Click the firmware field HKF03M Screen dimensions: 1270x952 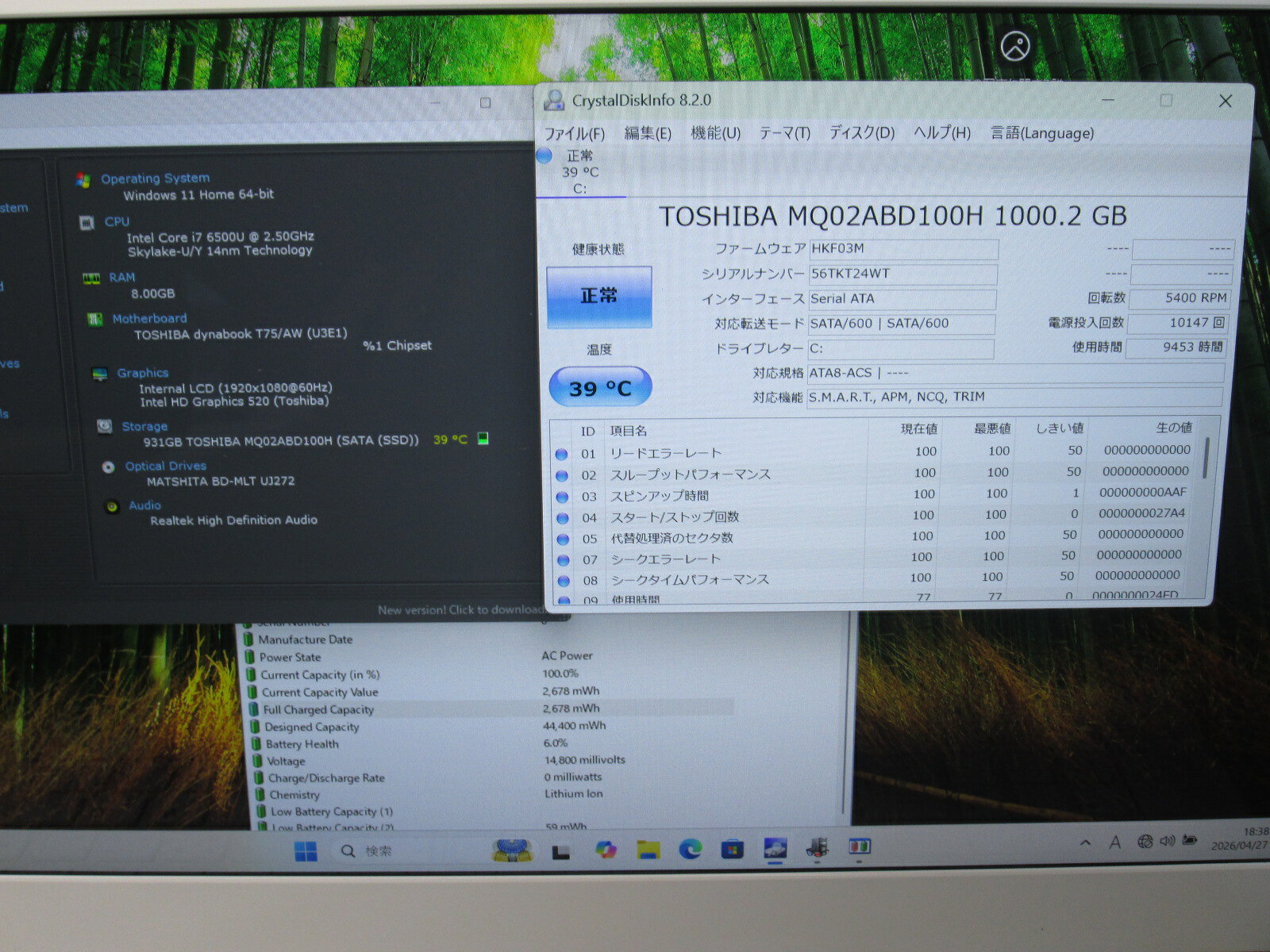click(x=902, y=249)
